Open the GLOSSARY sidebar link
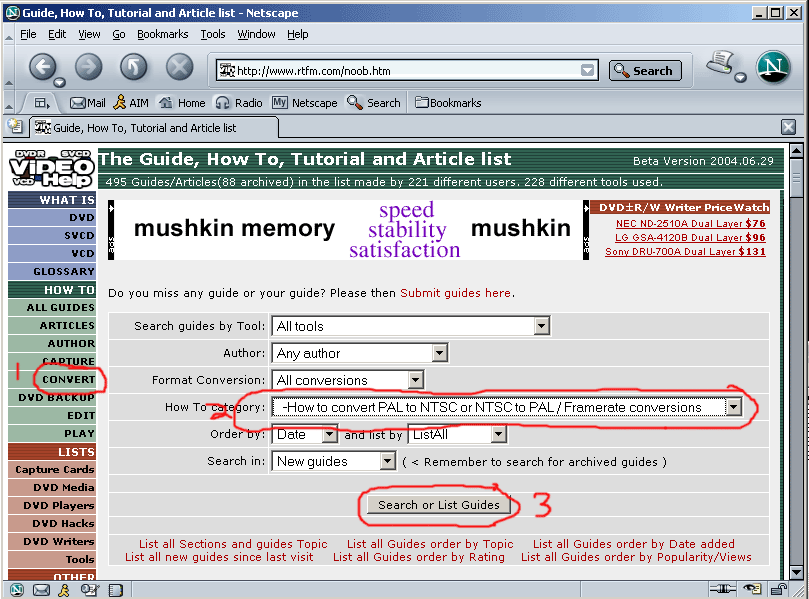The height and width of the screenshot is (599, 809). [64, 271]
